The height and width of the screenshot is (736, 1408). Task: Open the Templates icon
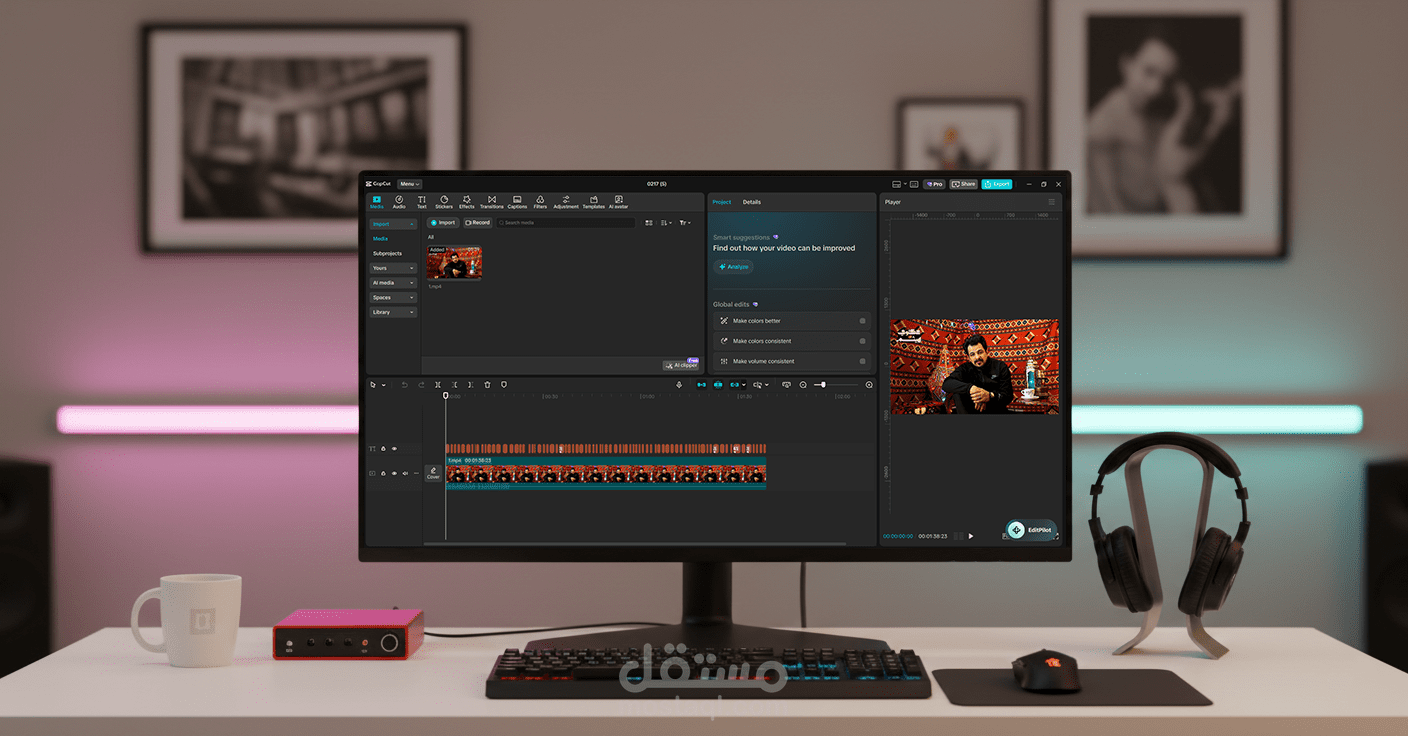pyautogui.click(x=594, y=202)
